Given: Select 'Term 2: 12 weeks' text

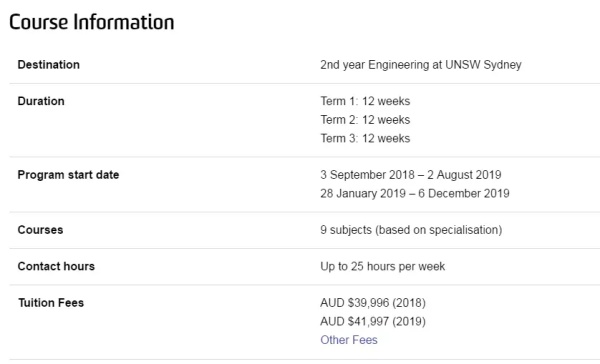Looking at the screenshot, I should [x=365, y=120].
